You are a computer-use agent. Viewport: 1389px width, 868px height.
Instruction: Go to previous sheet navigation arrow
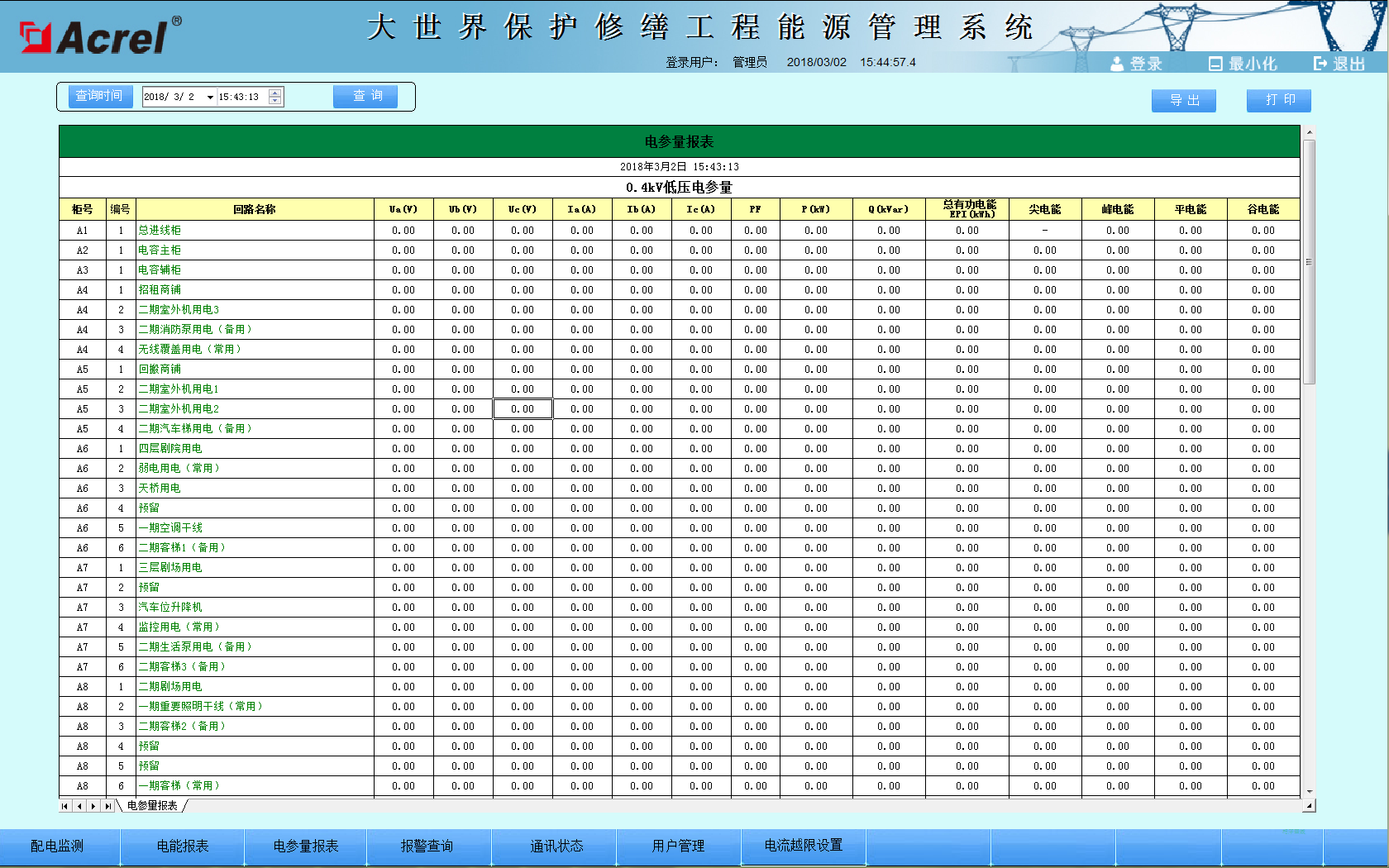(79, 806)
